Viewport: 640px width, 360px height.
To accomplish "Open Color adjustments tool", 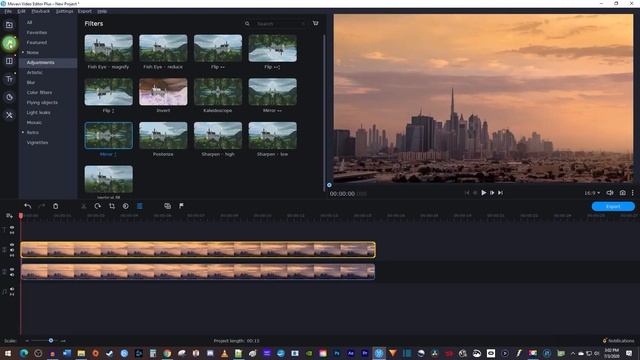I will pyautogui.click(x=126, y=206).
